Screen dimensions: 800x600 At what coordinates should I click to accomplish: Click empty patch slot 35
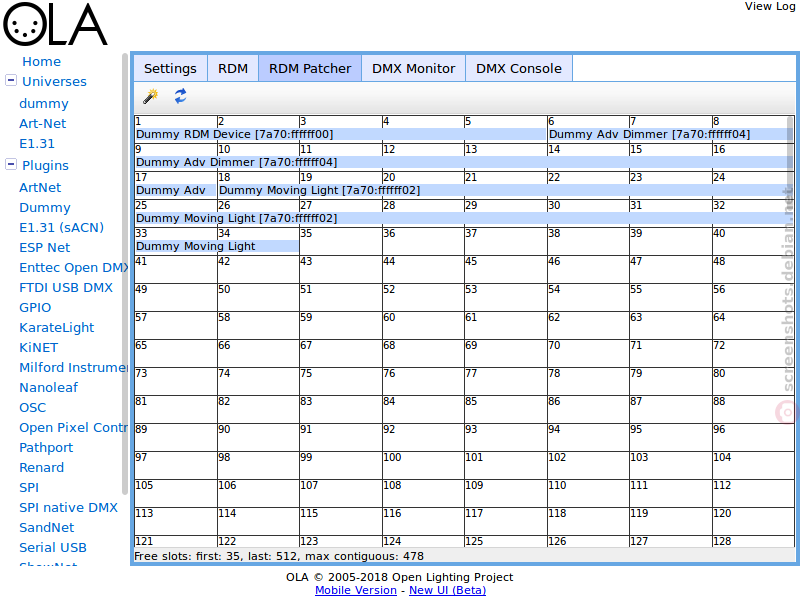point(340,241)
